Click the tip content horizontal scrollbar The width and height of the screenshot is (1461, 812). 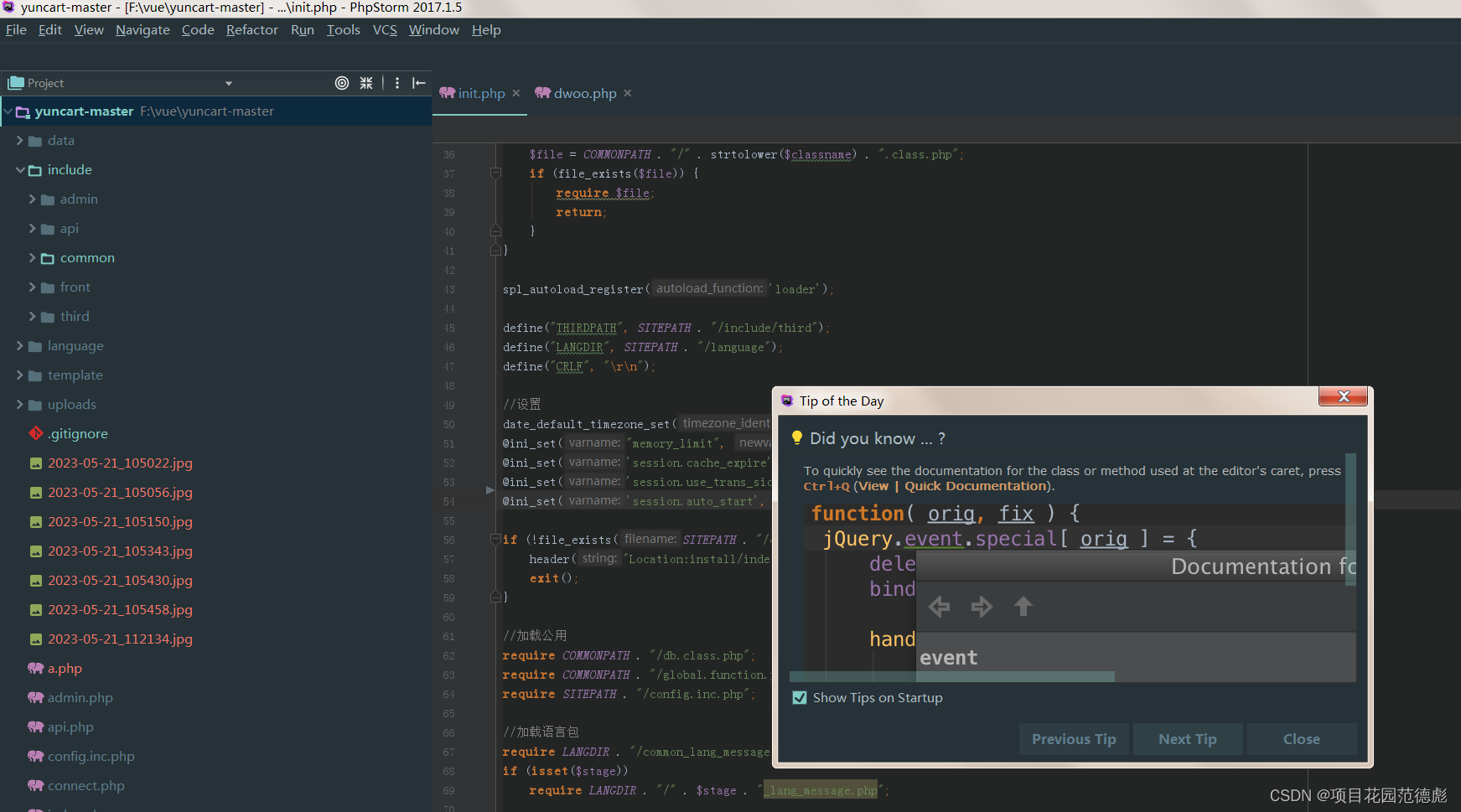(952, 676)
